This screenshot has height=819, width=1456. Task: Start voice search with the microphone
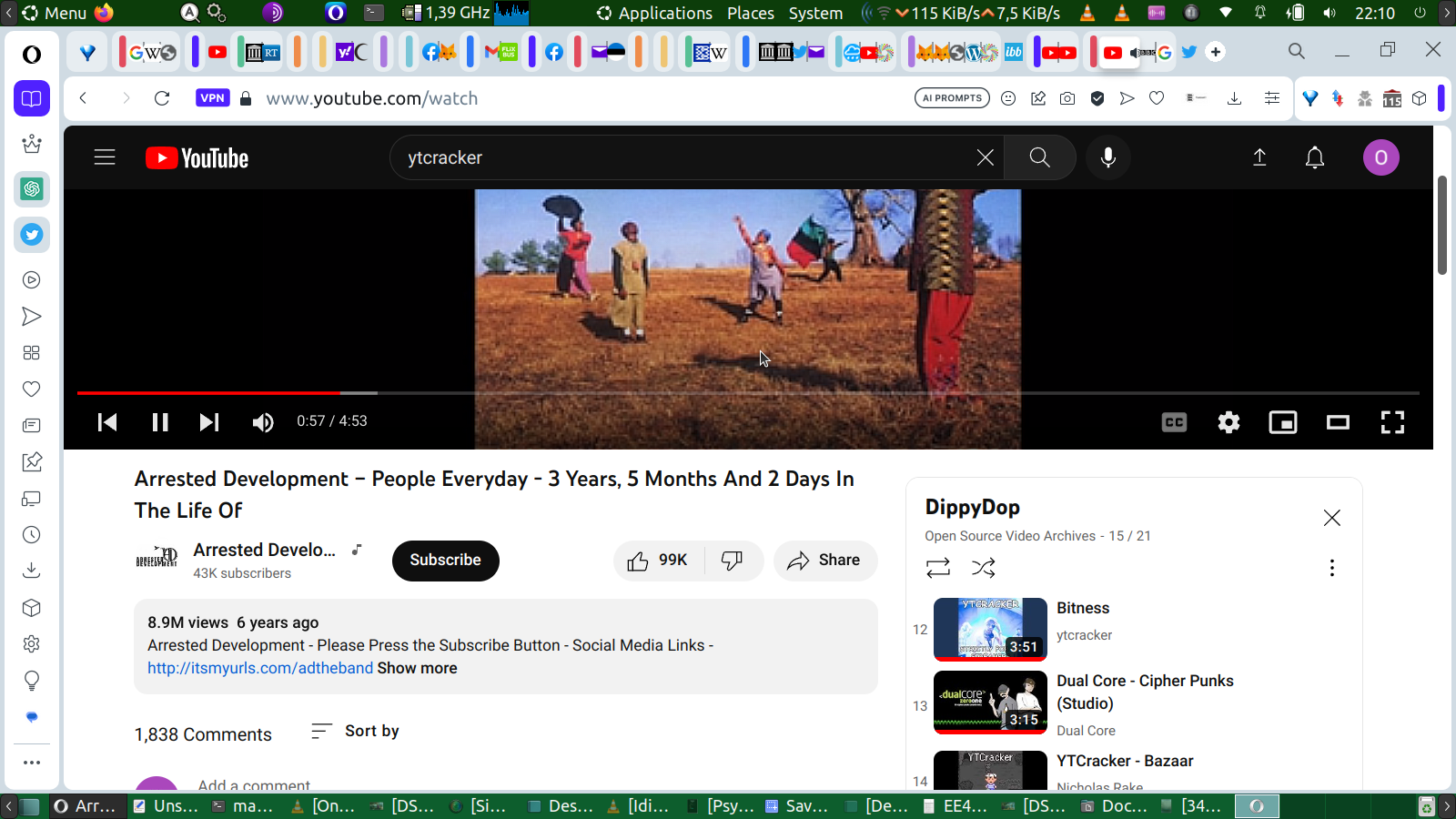coord(1107,157)
